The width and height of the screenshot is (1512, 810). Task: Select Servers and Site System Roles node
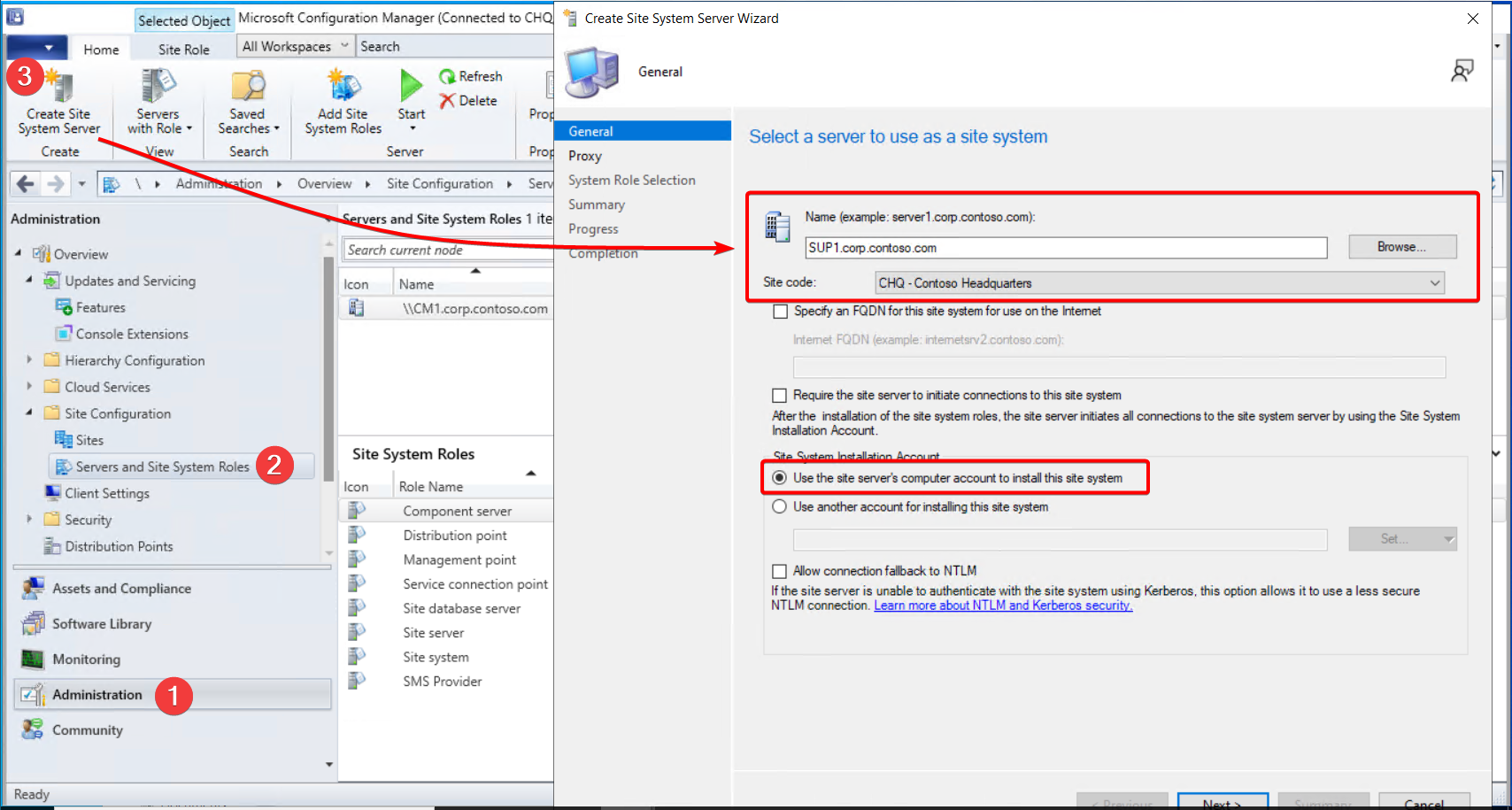click(x=182, y=467)
